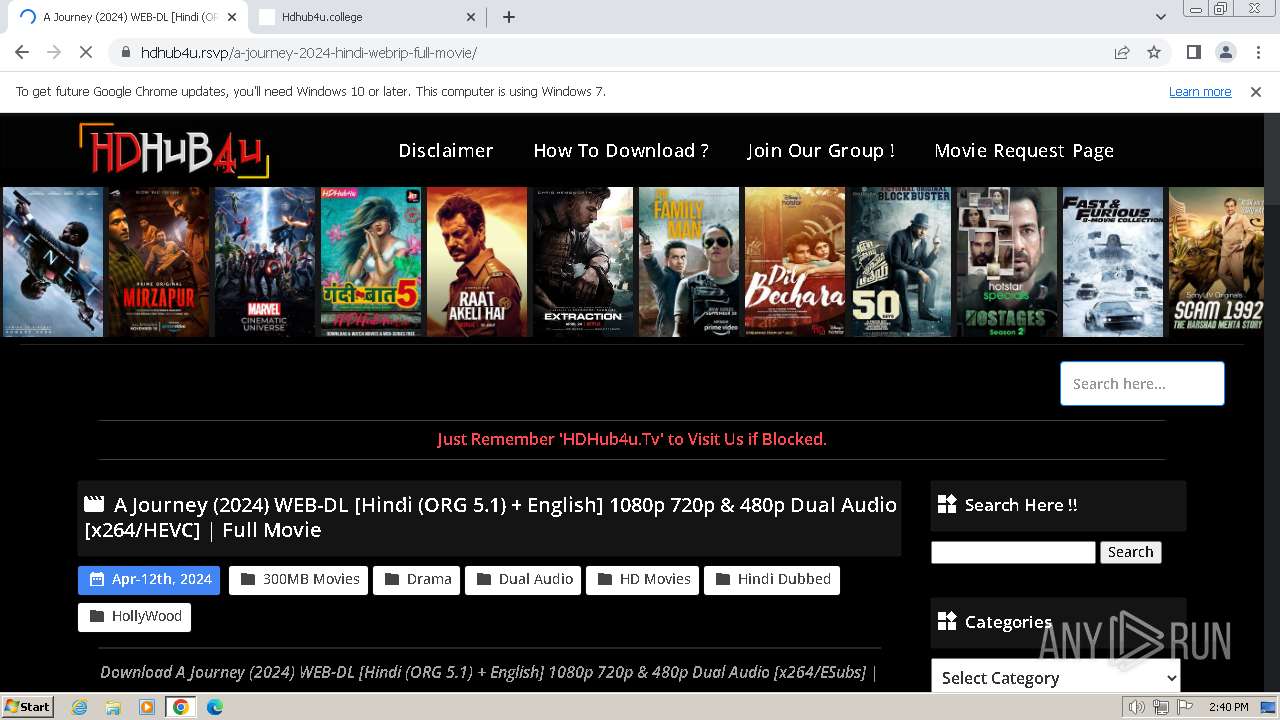Open the Windows Start menu
The image size is (1280, 720).
(x=28, y=706)
